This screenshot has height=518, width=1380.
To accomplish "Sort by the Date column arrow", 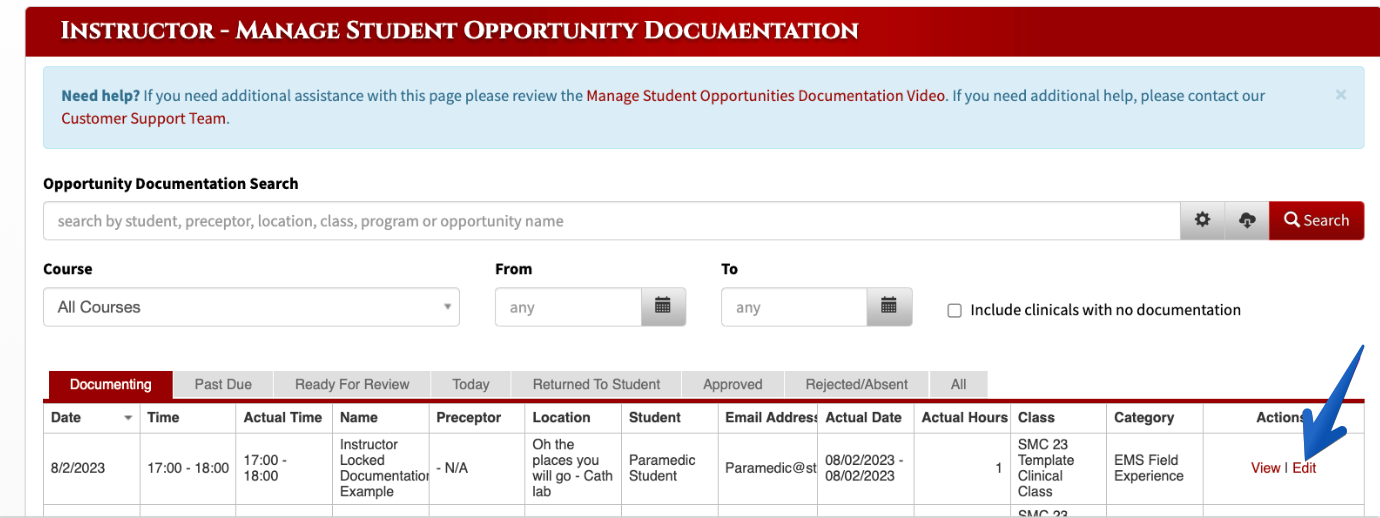I will point(128,418).
